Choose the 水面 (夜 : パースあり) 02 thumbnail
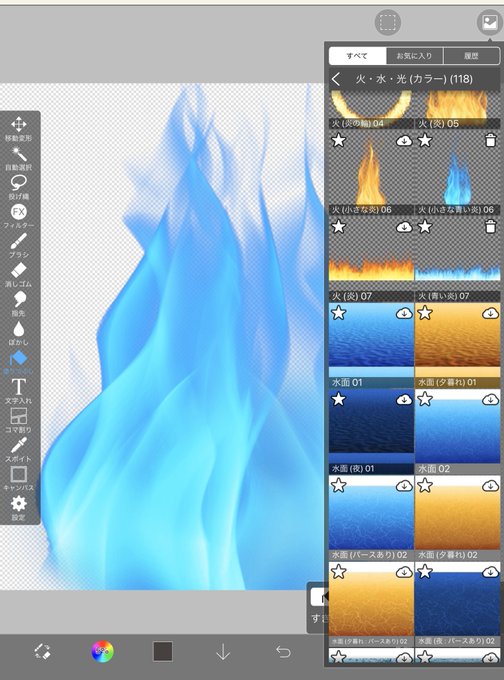The height and width of the screenshot is (680, 504). click(458, 605)
